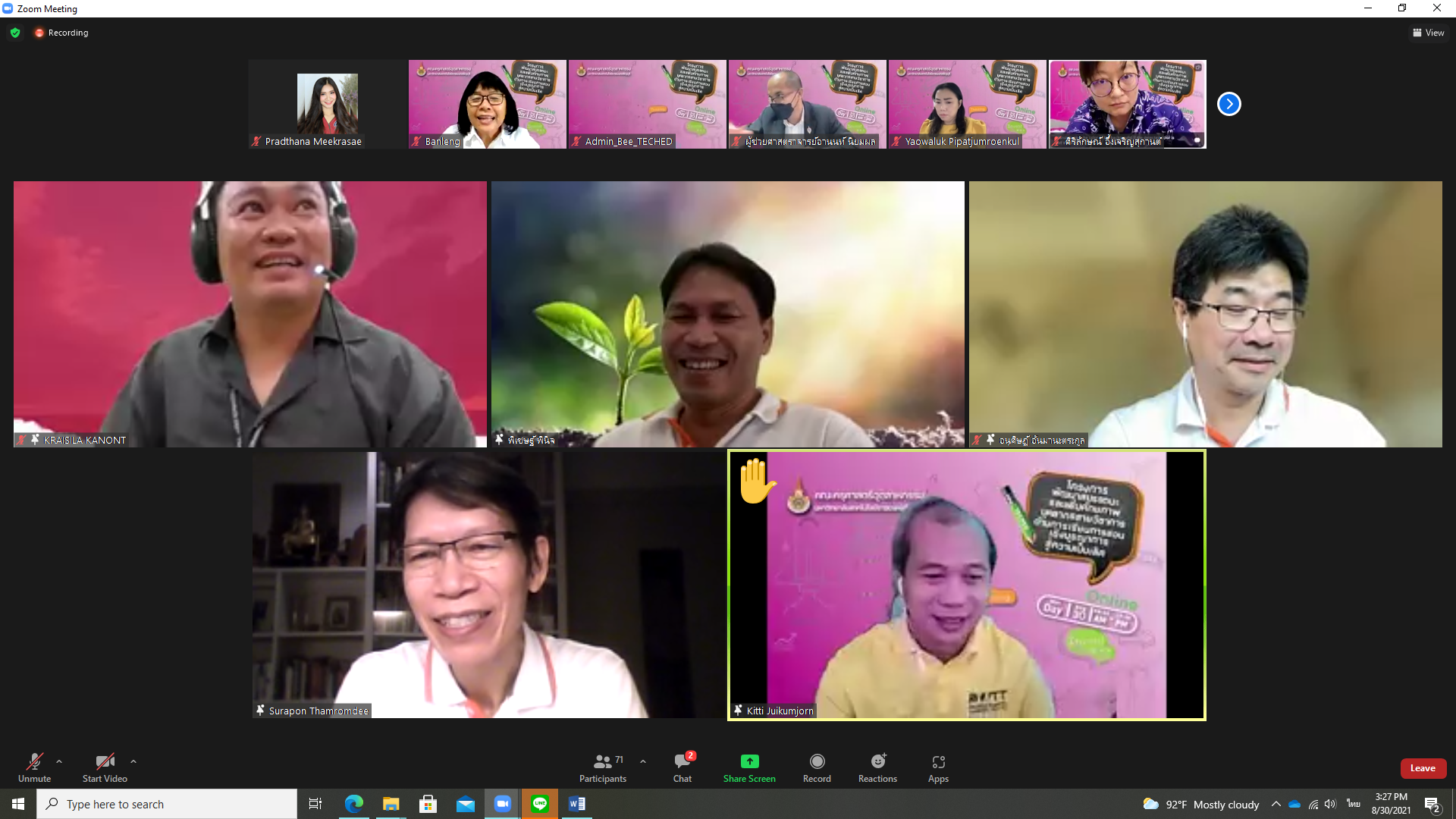Show hidden system tray icons

click(1276, 804)
